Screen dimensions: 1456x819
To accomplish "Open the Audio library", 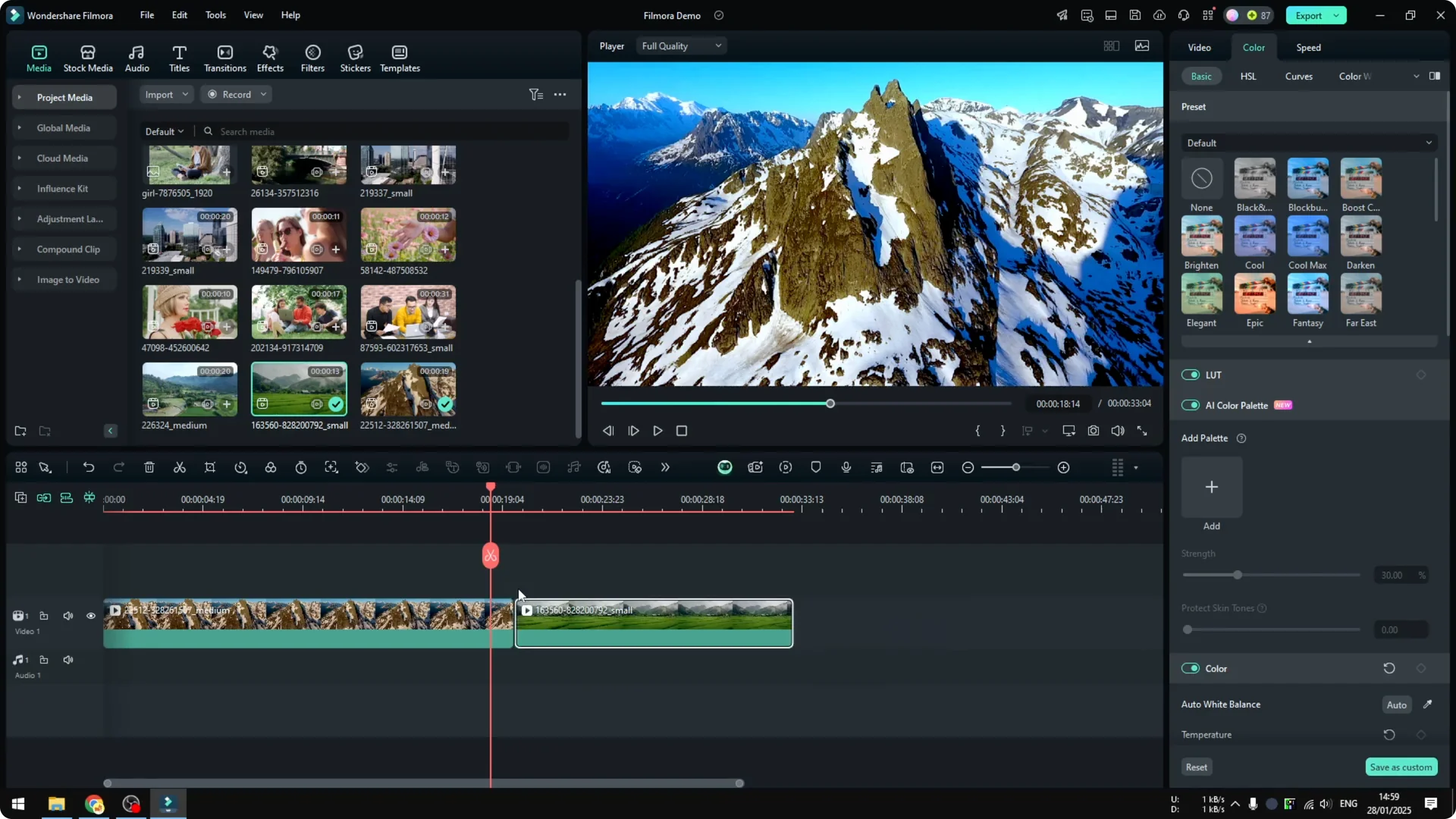I will [x=136, y=58].
